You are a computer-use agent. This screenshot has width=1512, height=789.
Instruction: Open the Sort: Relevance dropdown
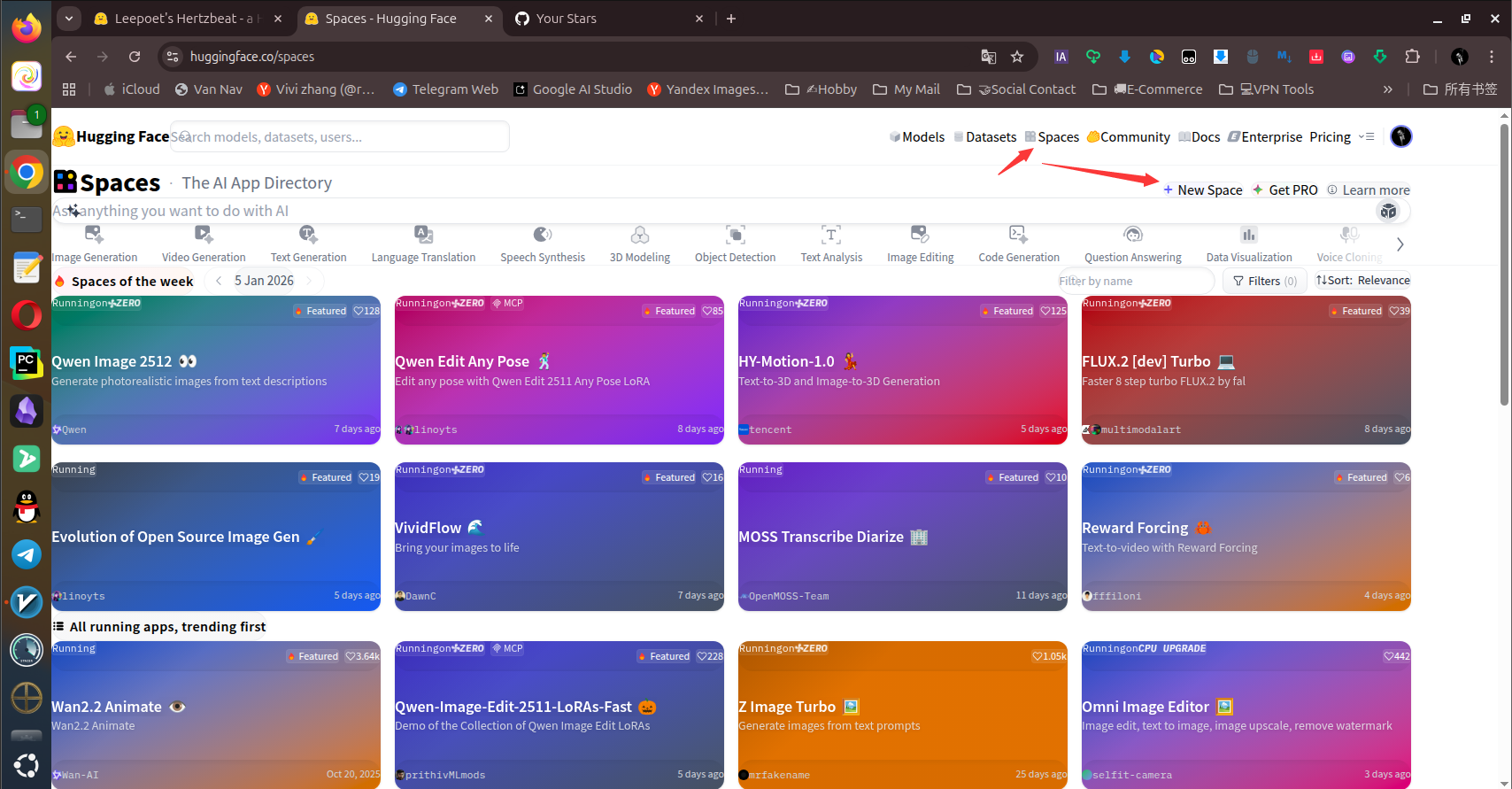click(1362, 281)
